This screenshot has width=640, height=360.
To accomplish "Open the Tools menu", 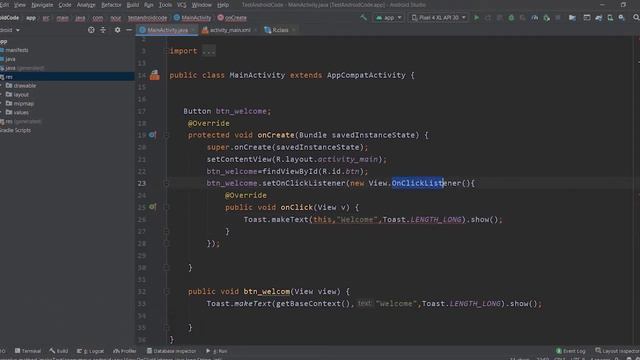I will point(165,5).
